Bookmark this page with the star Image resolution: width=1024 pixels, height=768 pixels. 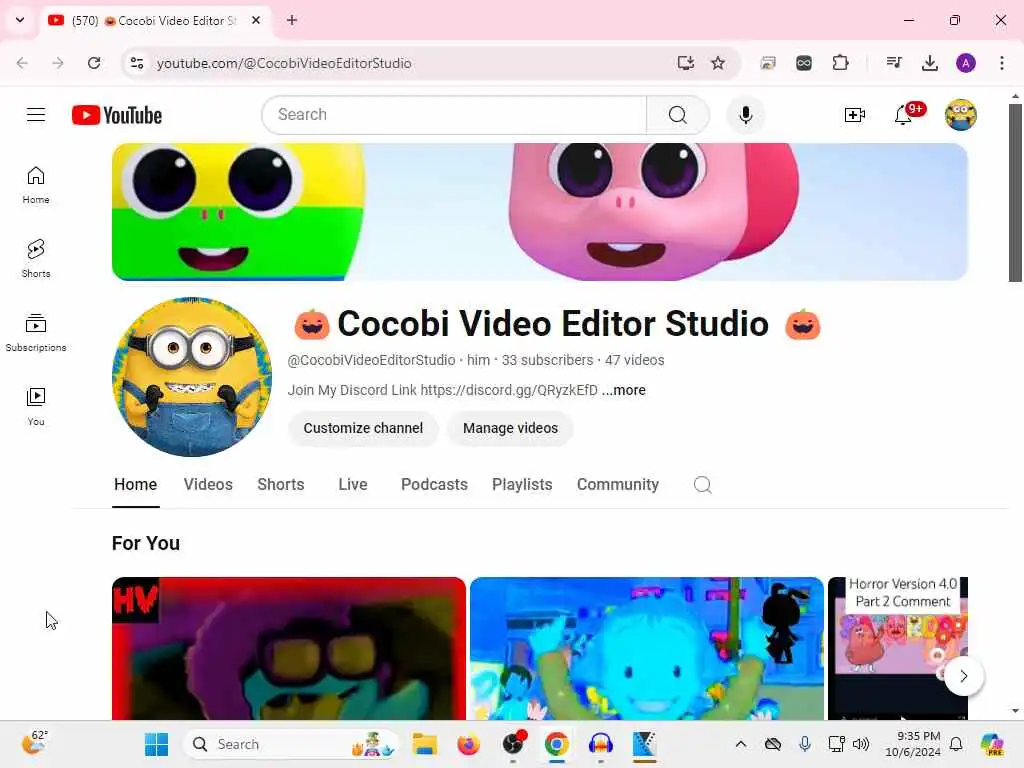pyautogui.click(x=718, y=63)
